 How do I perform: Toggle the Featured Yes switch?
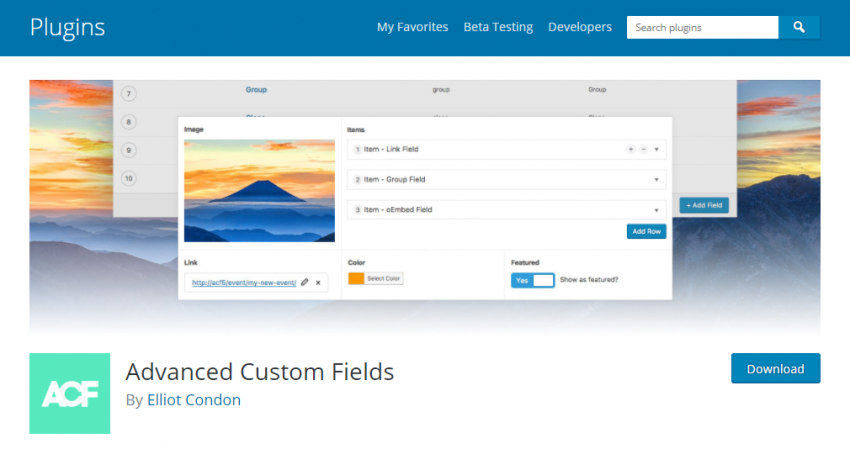(532, 280)
